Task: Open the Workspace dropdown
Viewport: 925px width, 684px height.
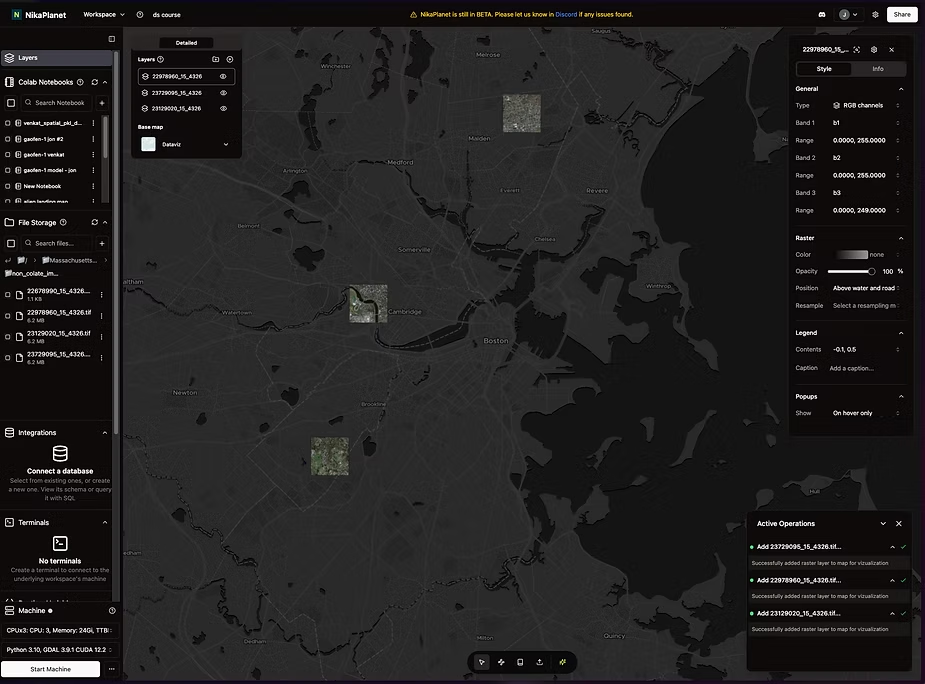Action: pyautogui.click(x=104, y=15)
